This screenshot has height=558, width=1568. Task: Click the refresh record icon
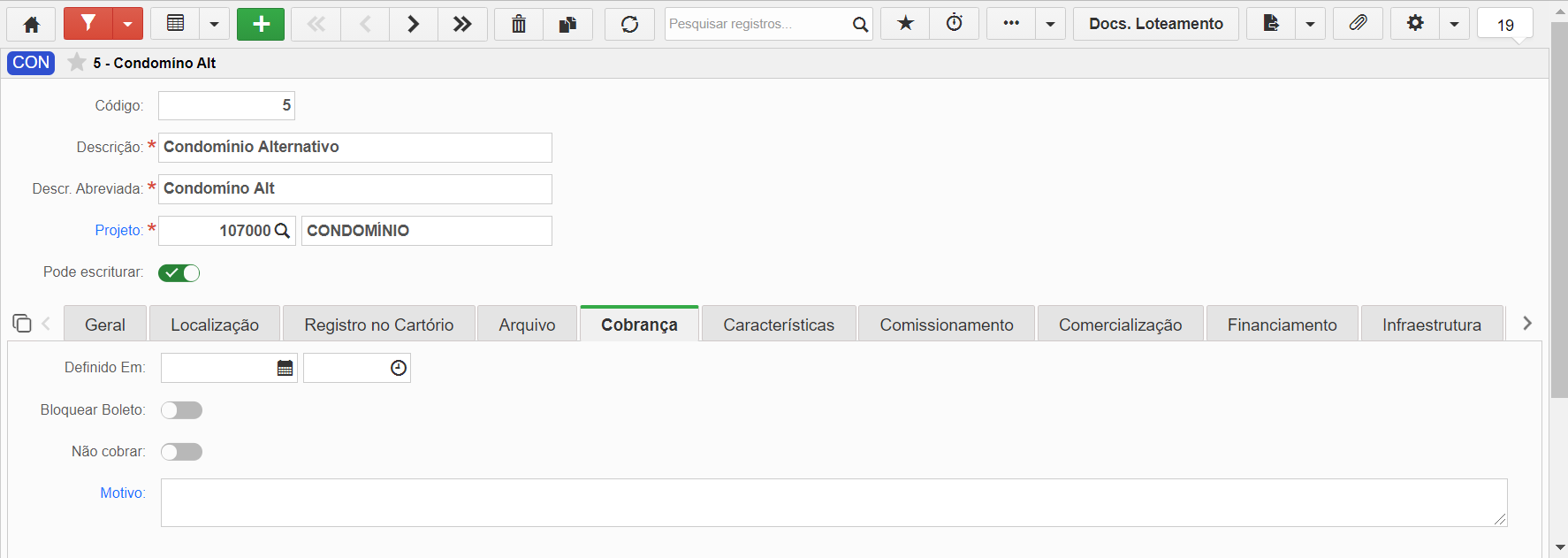[x=629, y=24]
